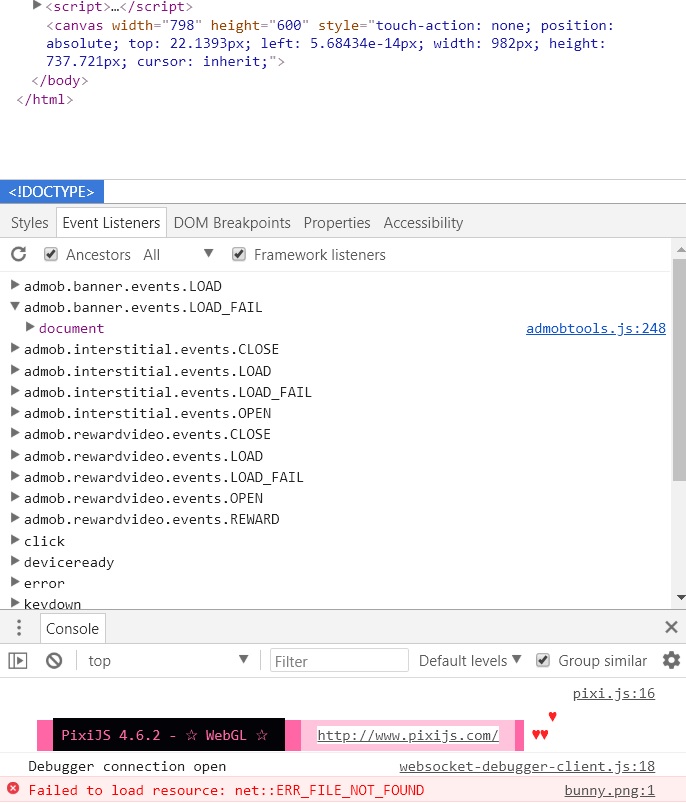Viewport: 686px width, 804px height.
Task: Follow the bunny.png:1 link
Action: [610, 790]
